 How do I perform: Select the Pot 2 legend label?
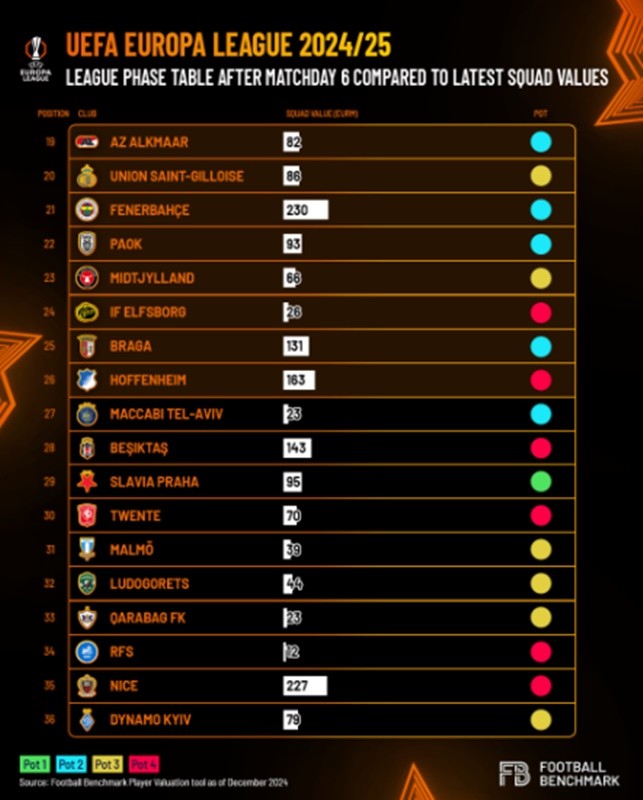pyautogui.click(x=71, y=764)
